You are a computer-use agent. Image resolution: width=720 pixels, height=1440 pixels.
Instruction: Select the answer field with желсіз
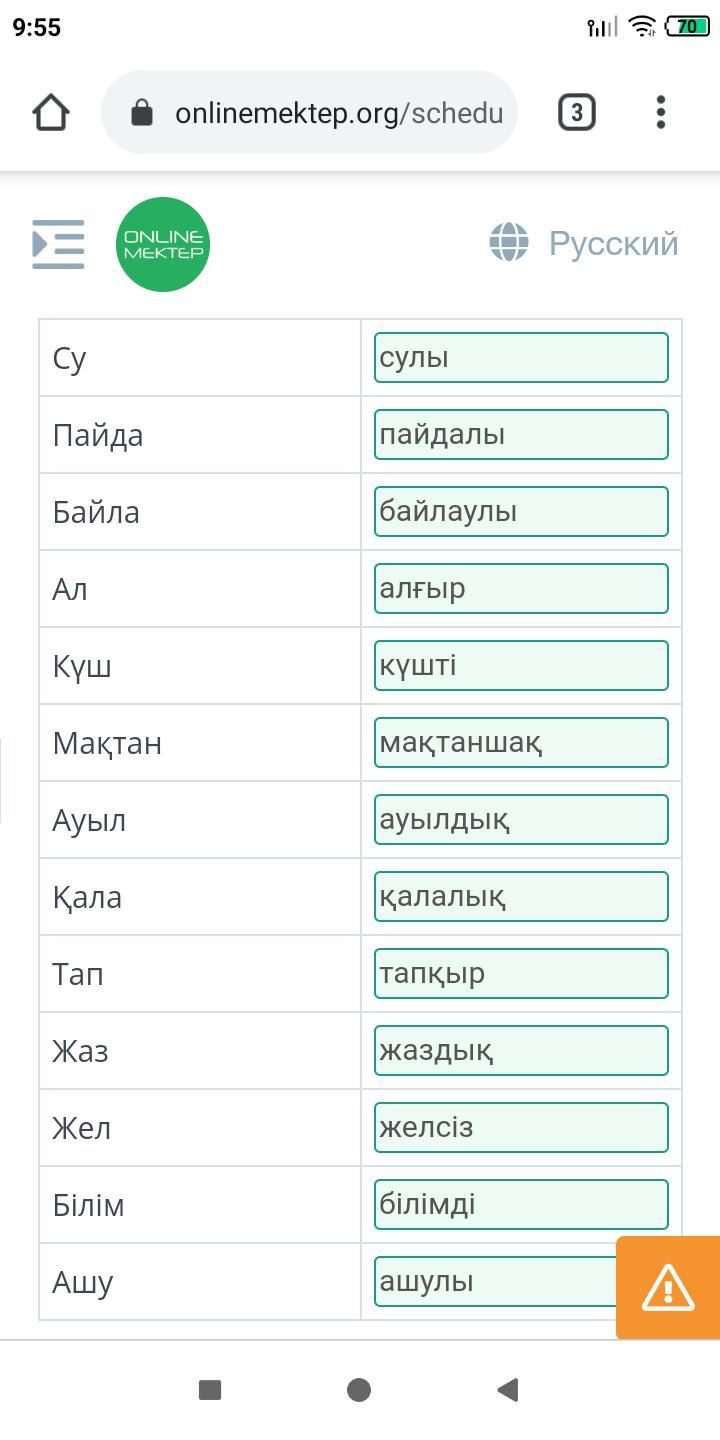(521, 1128)
